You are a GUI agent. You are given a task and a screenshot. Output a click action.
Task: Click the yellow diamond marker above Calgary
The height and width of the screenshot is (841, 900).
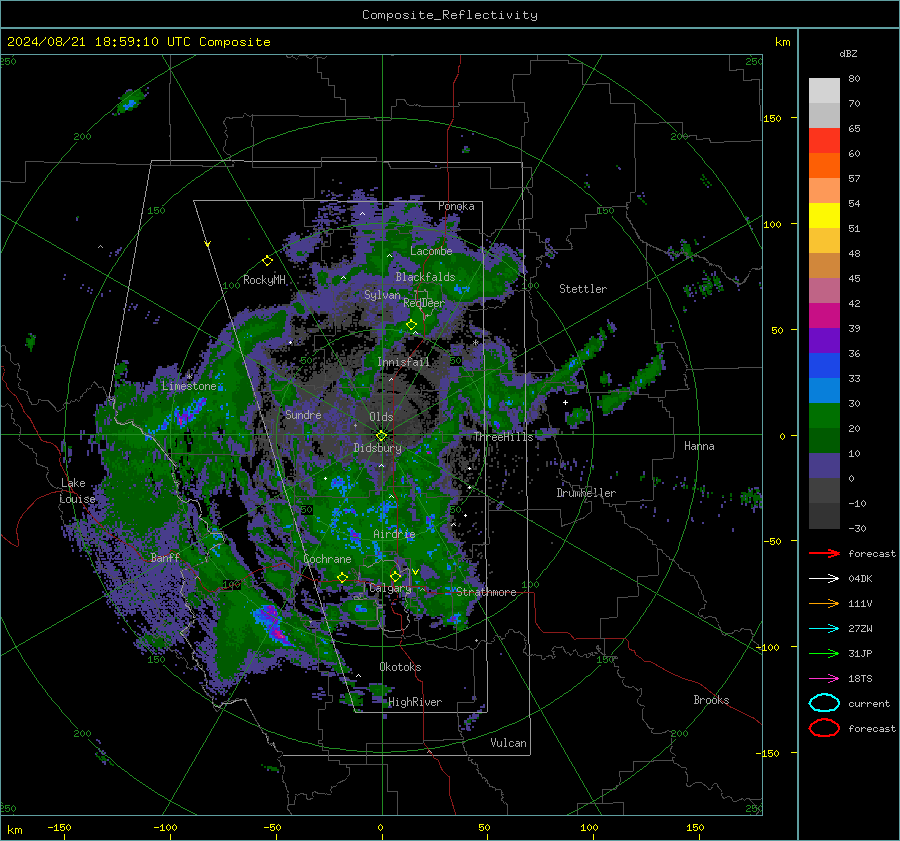395,576
